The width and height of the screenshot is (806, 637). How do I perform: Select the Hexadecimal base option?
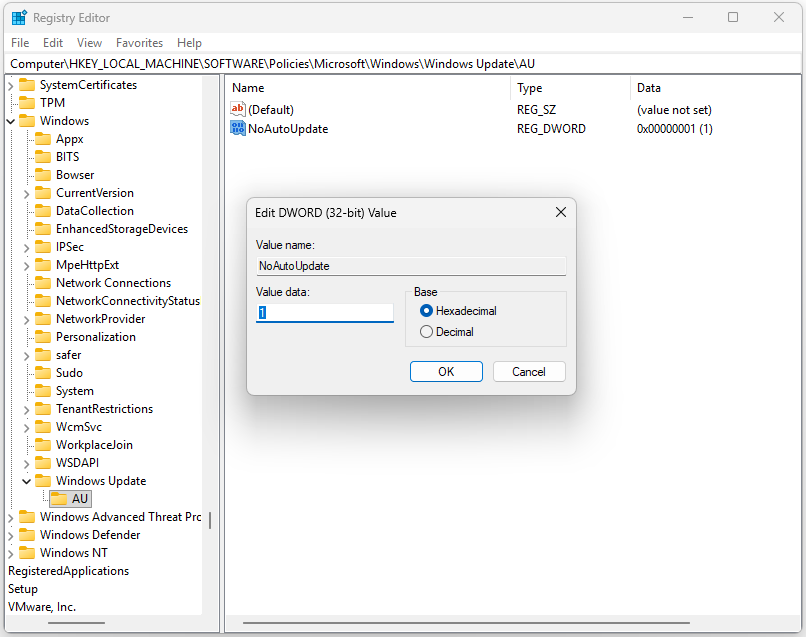coord(426,310)
